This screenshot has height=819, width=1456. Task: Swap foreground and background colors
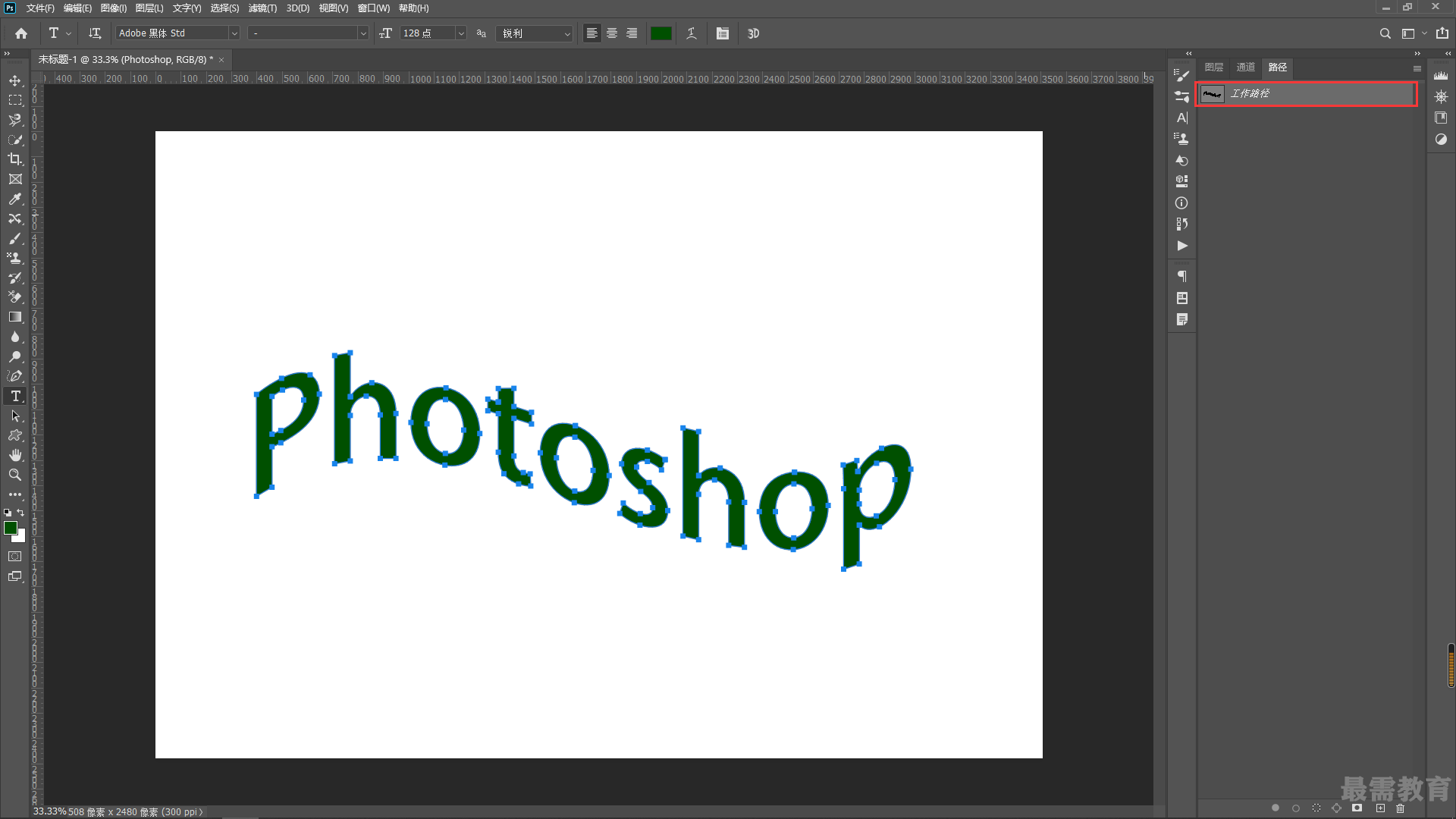click(x=21, y=513)
